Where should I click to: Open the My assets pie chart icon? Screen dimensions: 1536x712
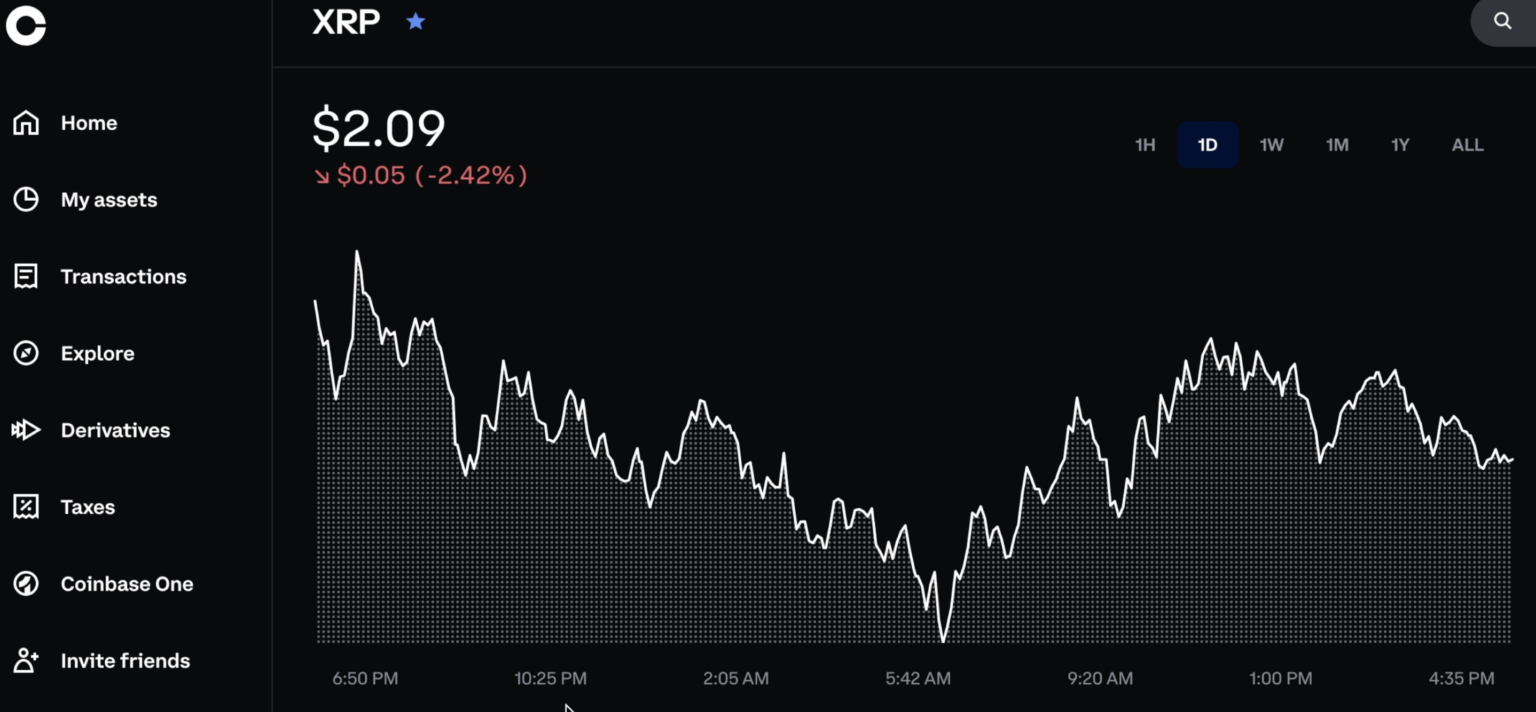point(26,200)
